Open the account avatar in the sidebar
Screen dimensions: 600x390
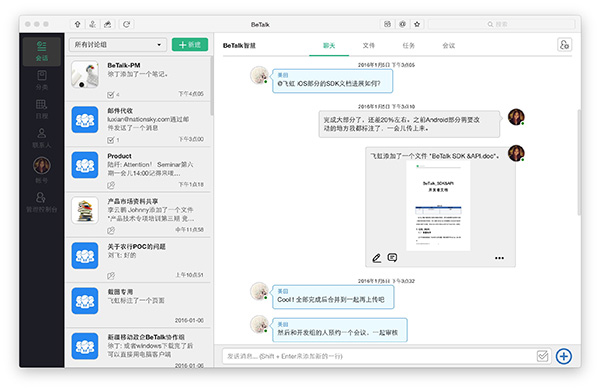pos(42,165)
